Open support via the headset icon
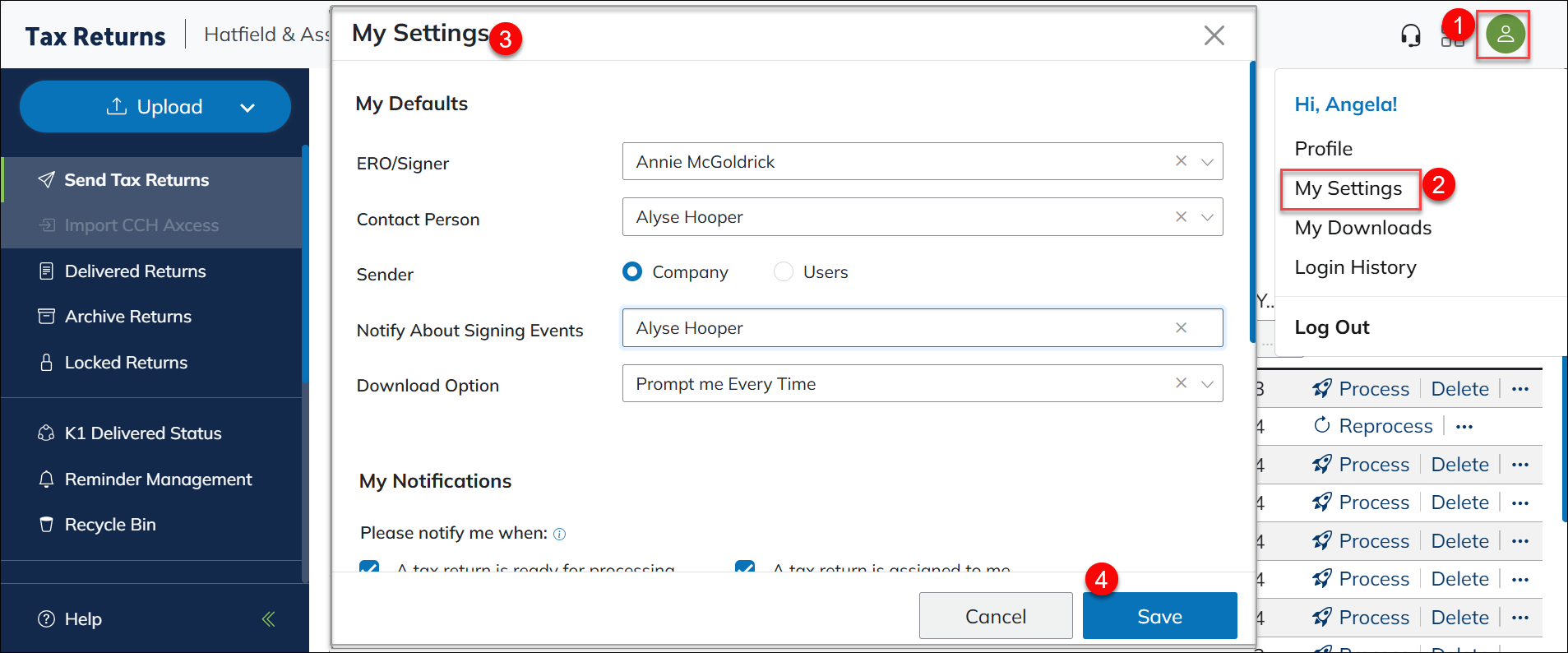The width and height of the screenshot is (1568, 653). point(1410,35)
